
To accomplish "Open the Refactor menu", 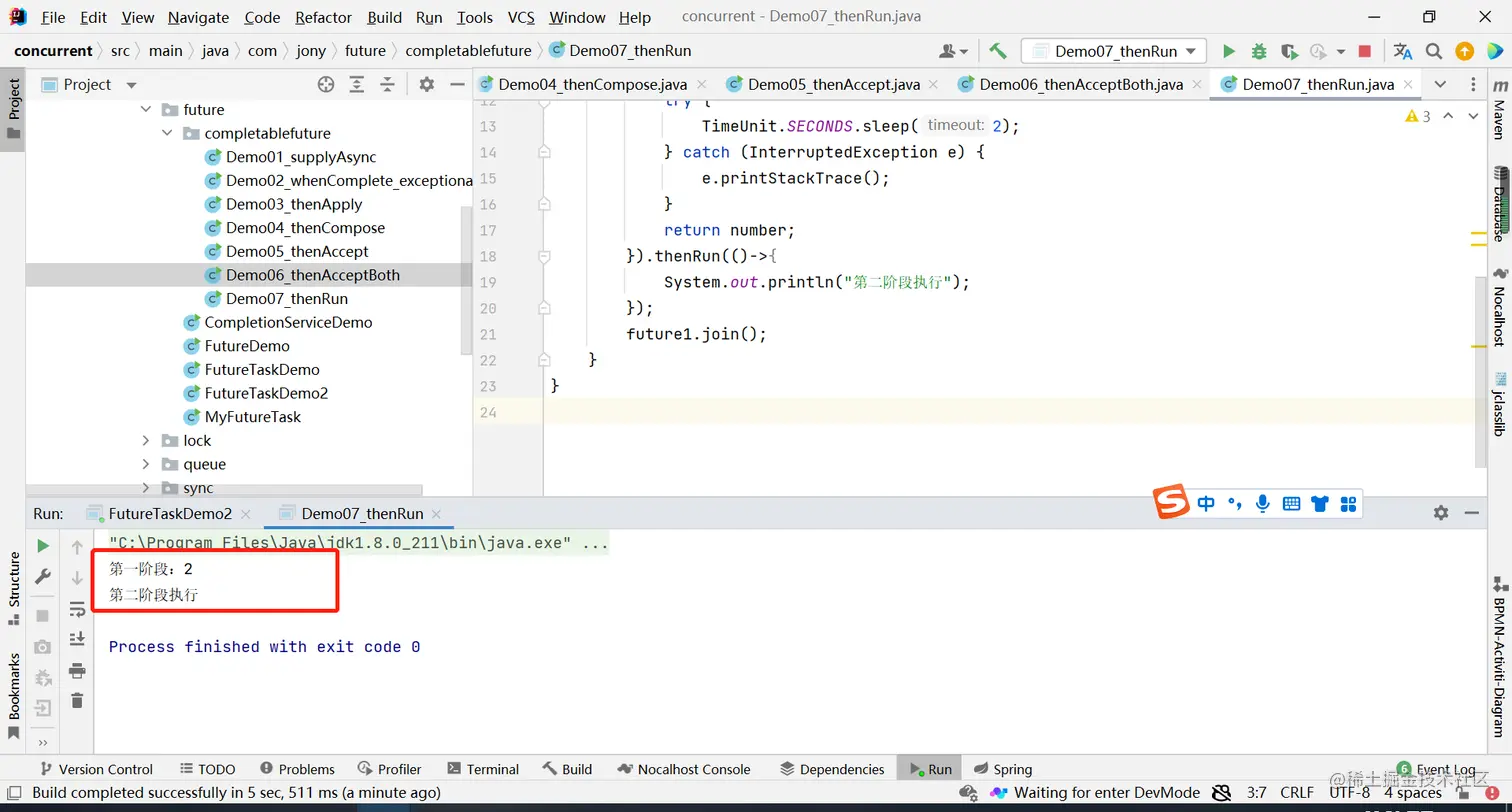I will 324,17.
